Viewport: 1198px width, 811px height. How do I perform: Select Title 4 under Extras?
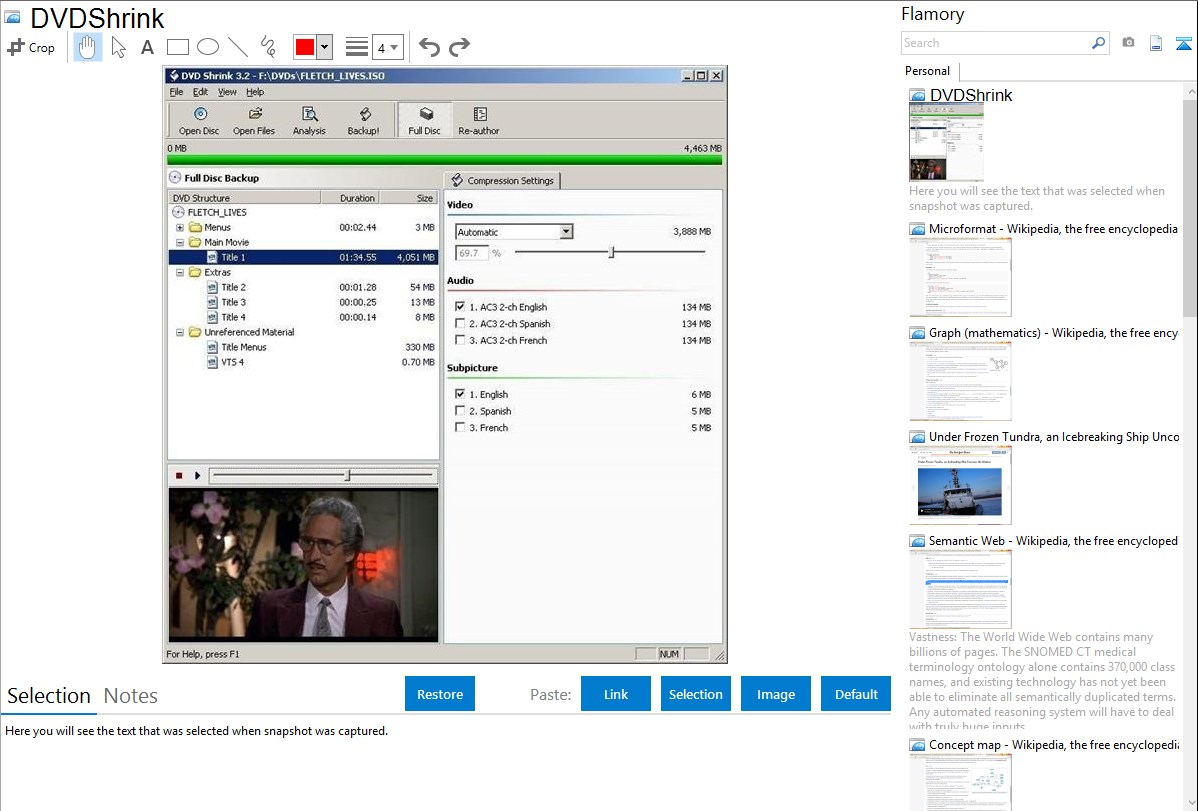(303, 317)
